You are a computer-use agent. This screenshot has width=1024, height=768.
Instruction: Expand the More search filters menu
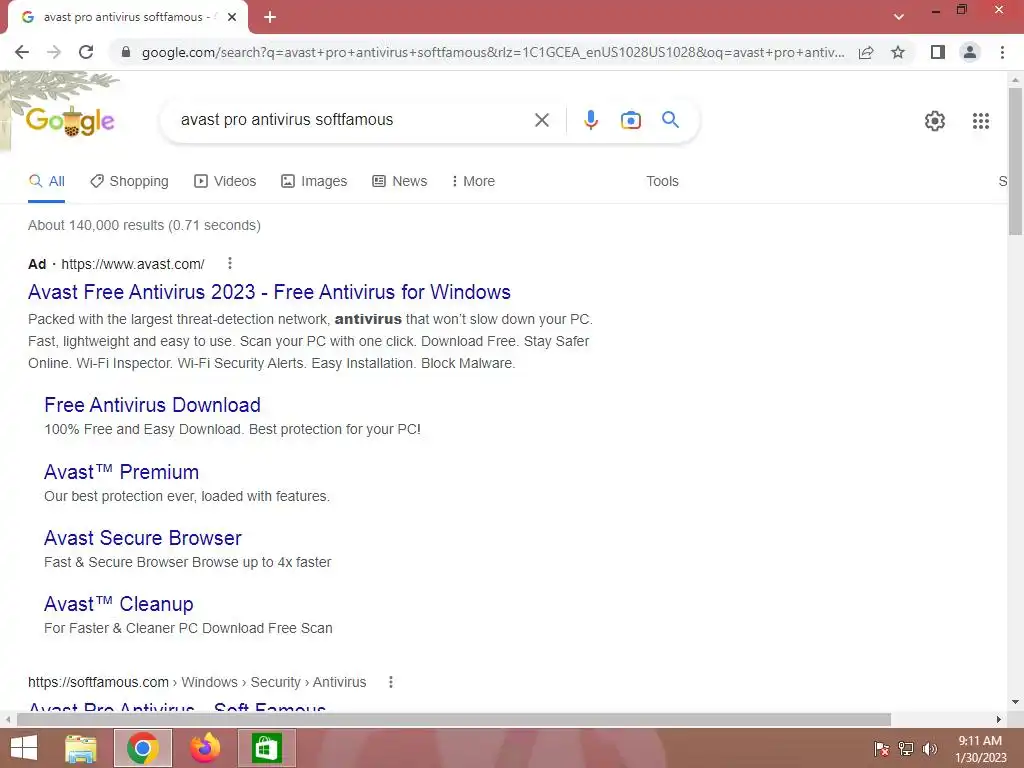coord(473,182)
